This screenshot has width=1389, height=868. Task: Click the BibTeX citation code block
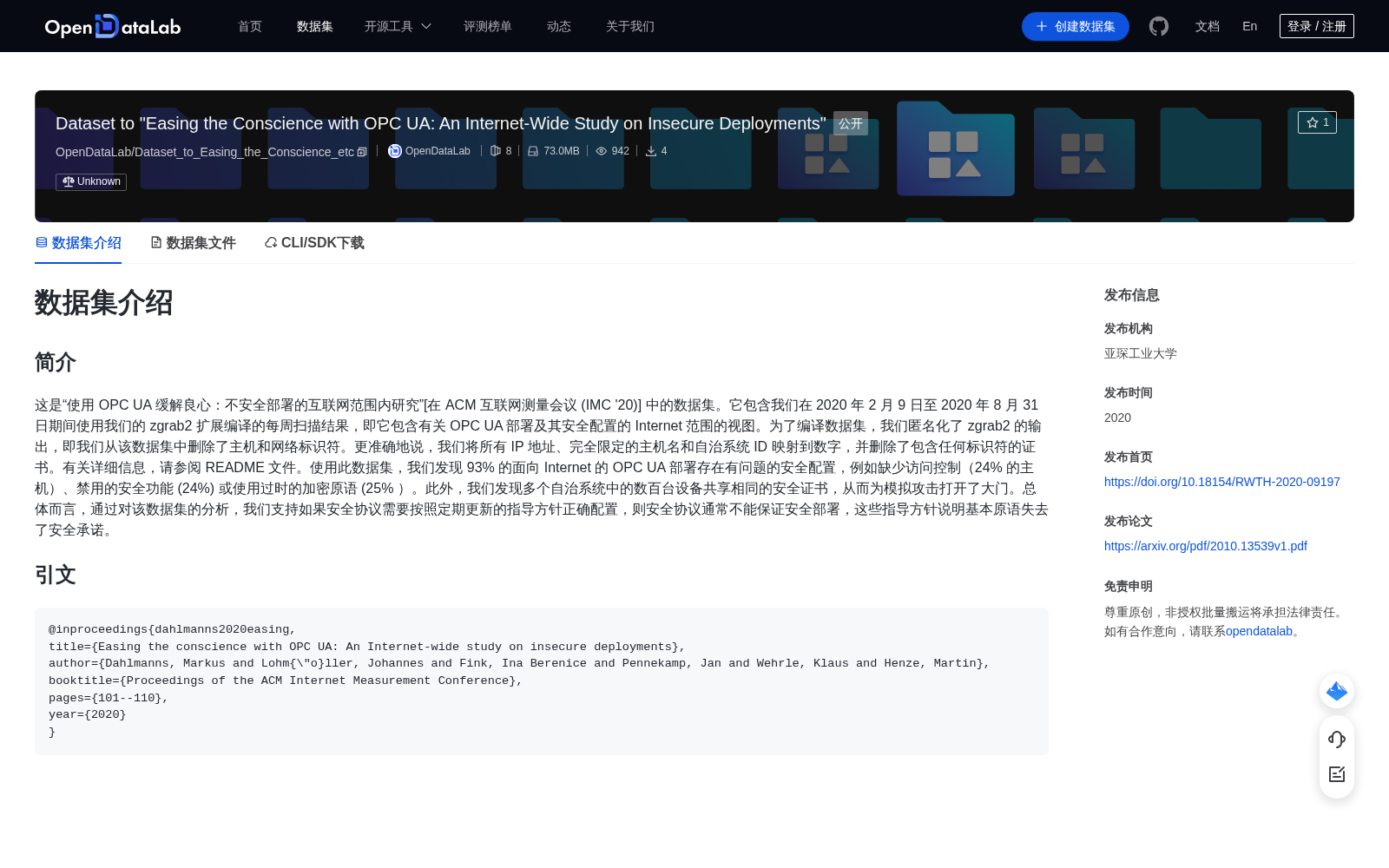(542, 681)
